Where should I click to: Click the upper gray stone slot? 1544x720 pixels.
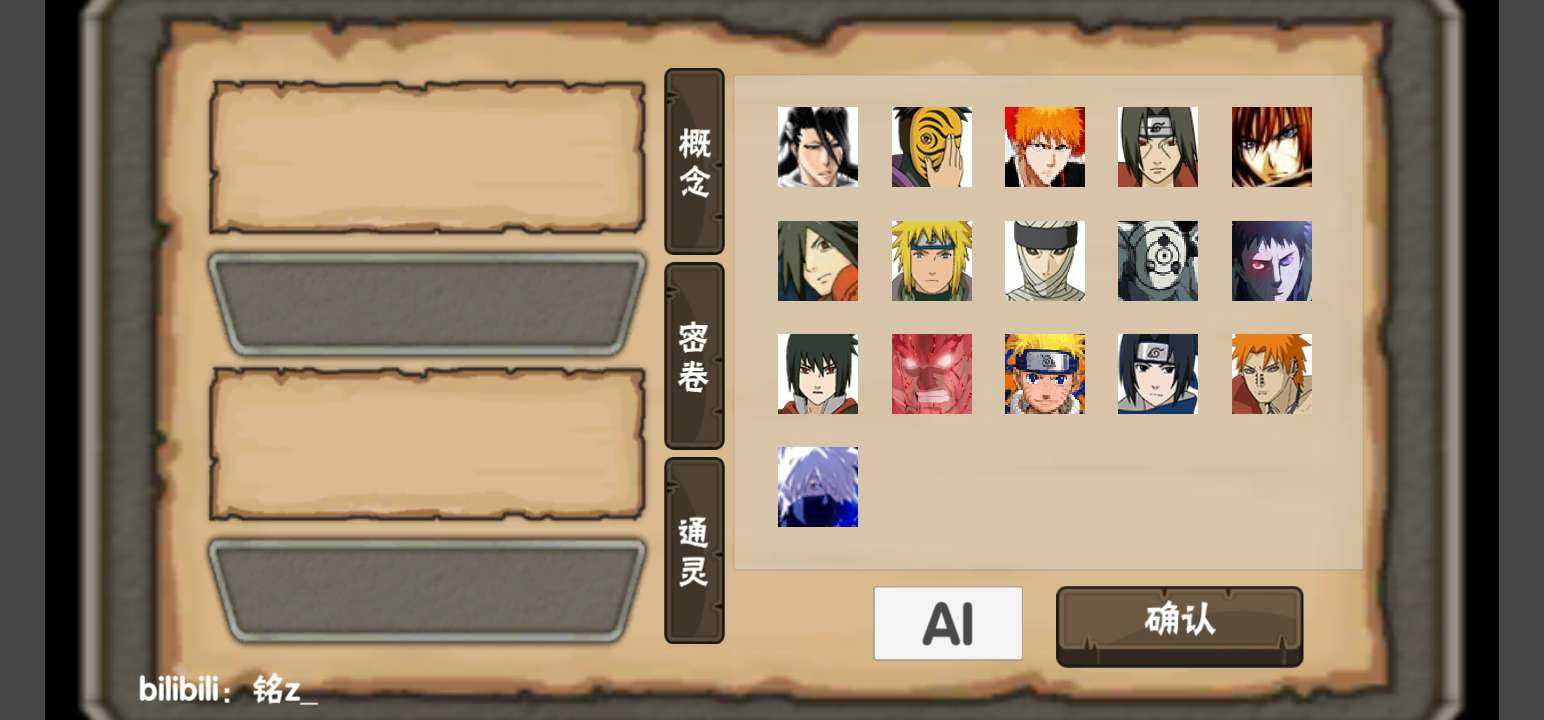click(x=427, y=304)
